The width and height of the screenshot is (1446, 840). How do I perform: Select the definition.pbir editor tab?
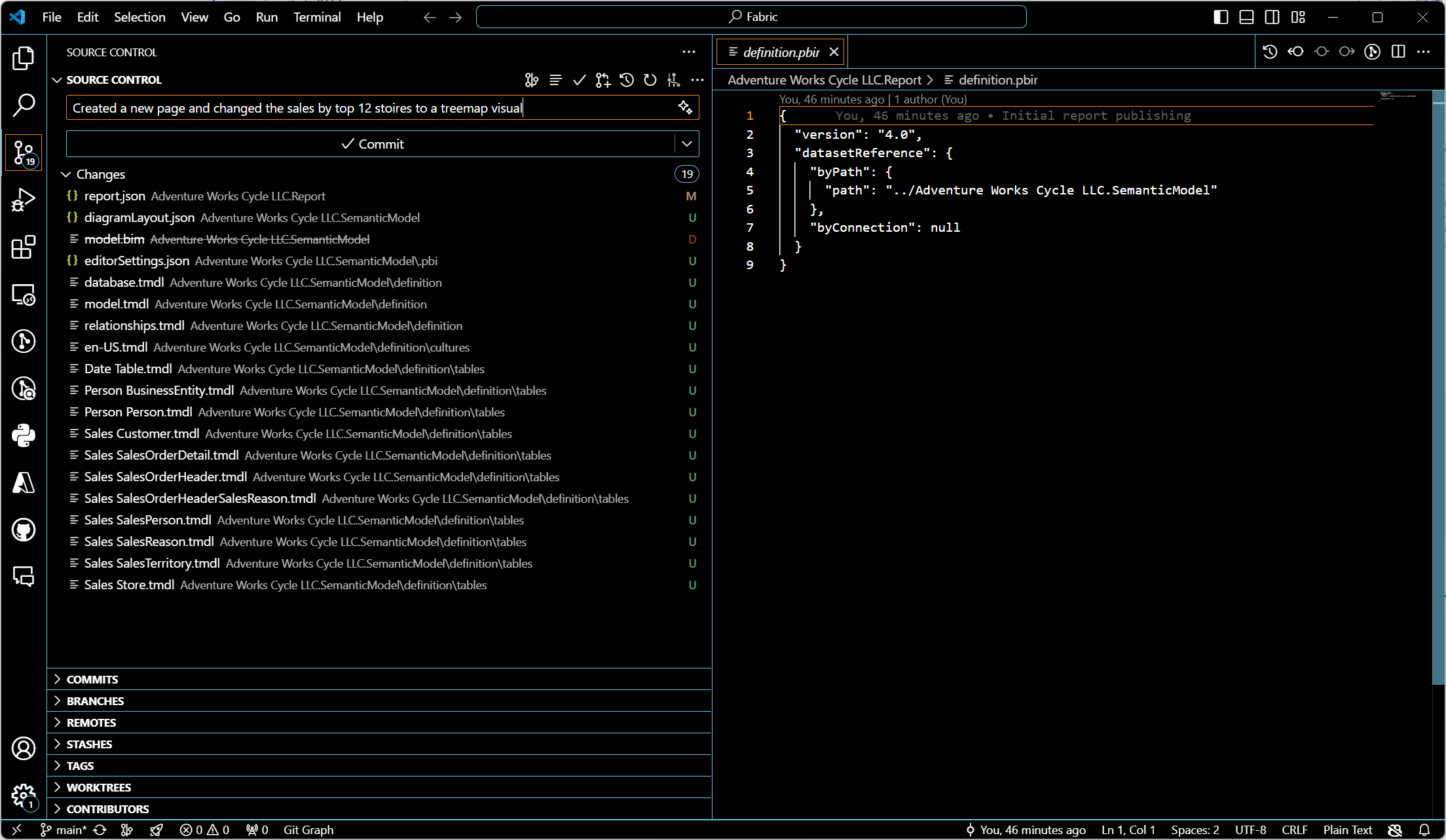click(781, 52)
